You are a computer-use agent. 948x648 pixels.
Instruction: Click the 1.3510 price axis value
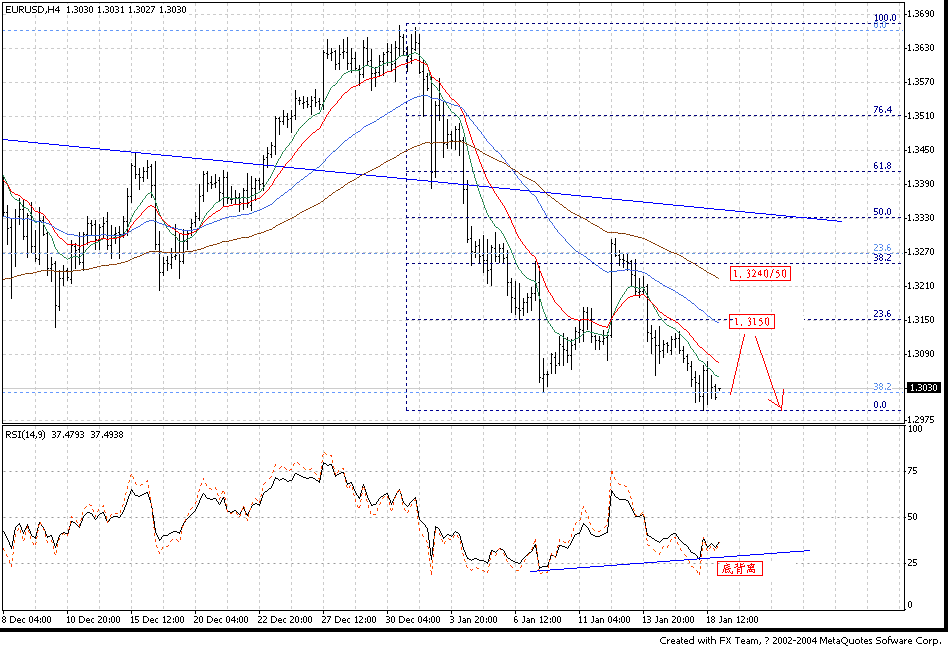coord(921,115)
